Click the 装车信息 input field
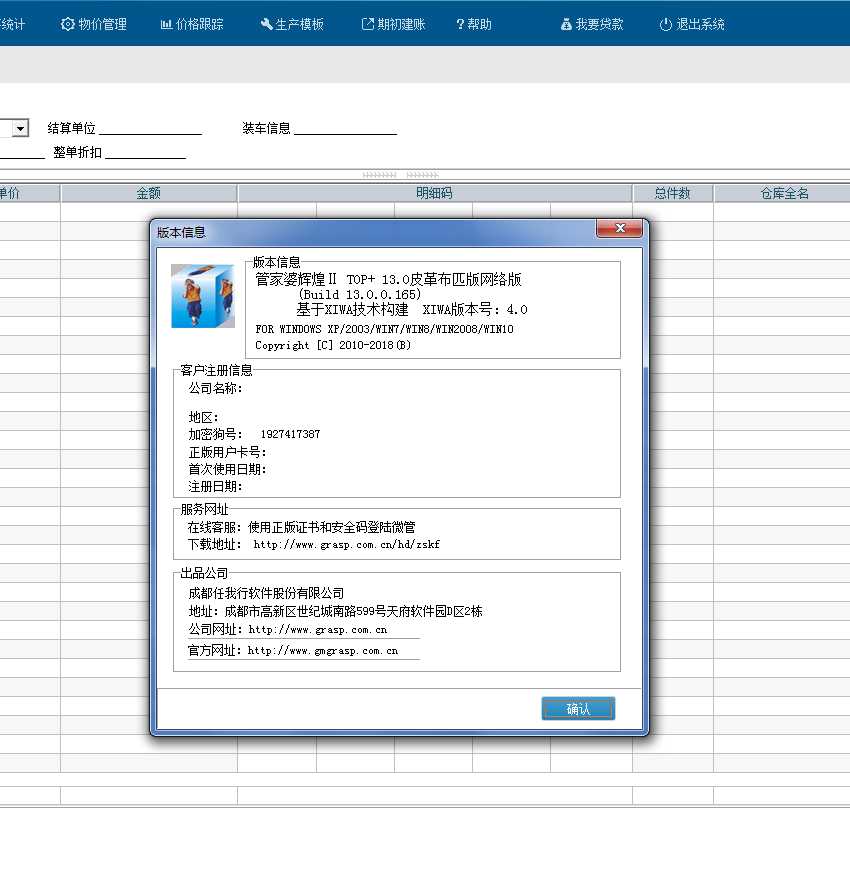The width and height of the screenshot is (850, 879). [x=345, y=128]
